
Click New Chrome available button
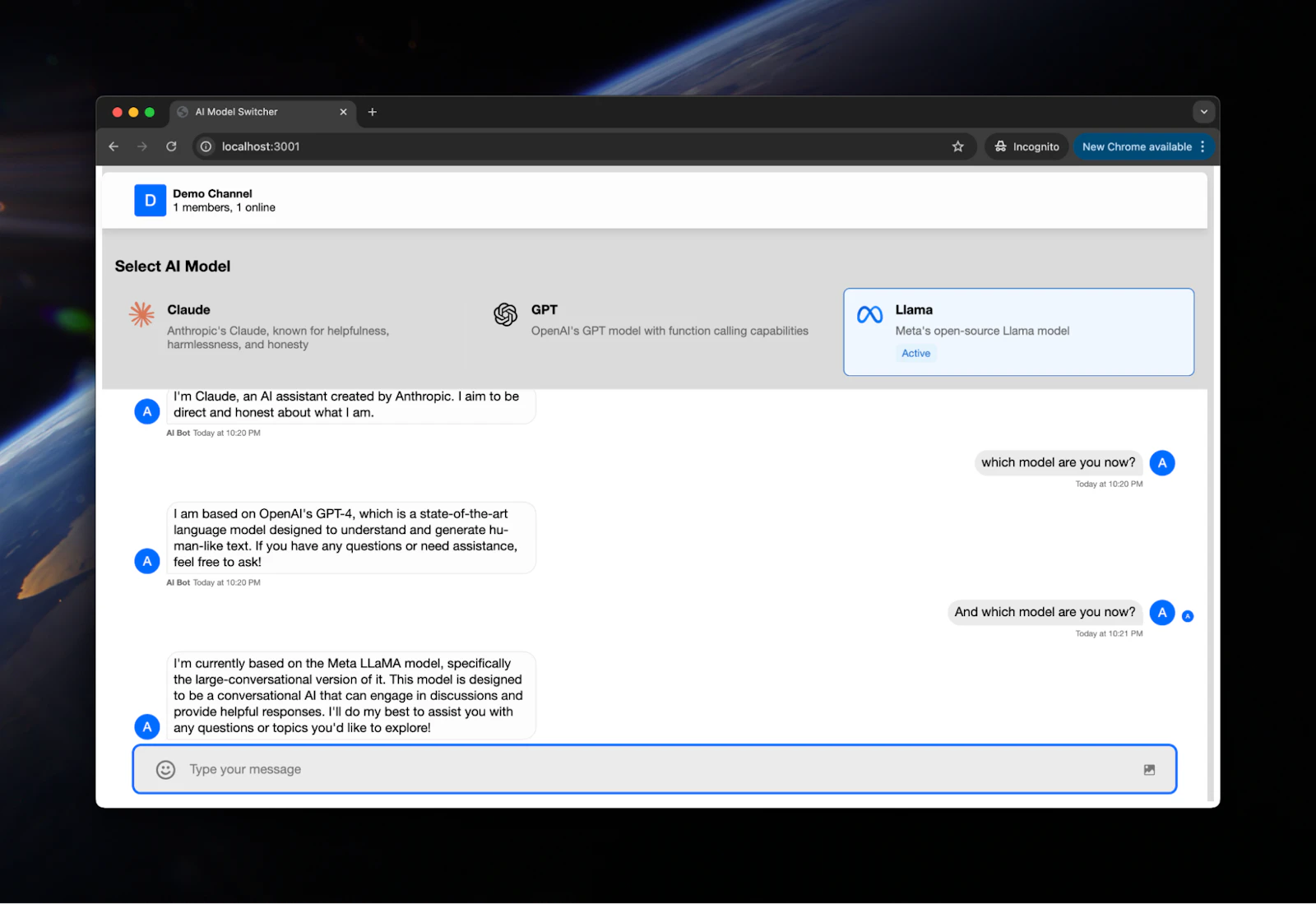click(1137, 146)
